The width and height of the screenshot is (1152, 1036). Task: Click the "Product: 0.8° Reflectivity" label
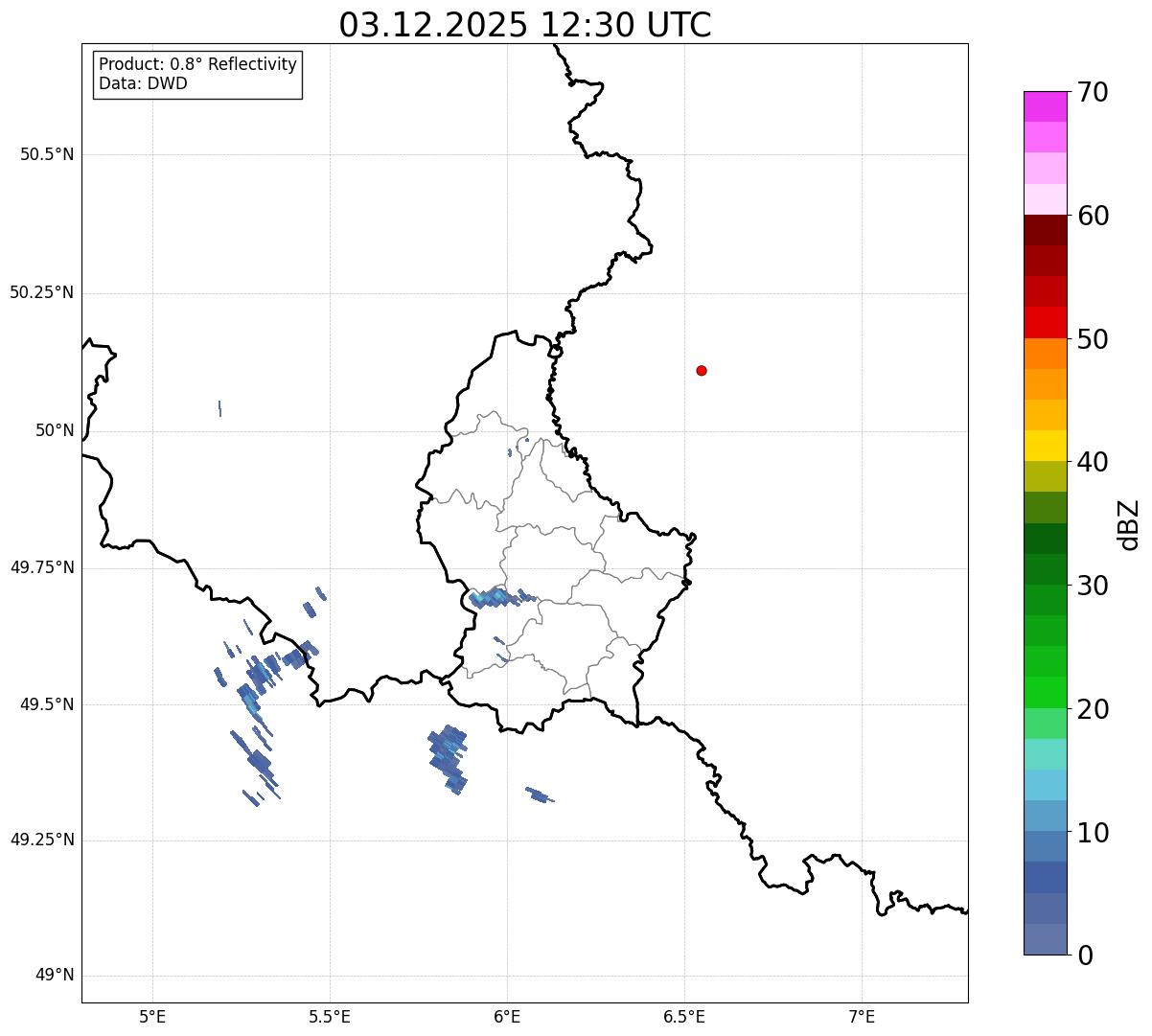[198, 64]
